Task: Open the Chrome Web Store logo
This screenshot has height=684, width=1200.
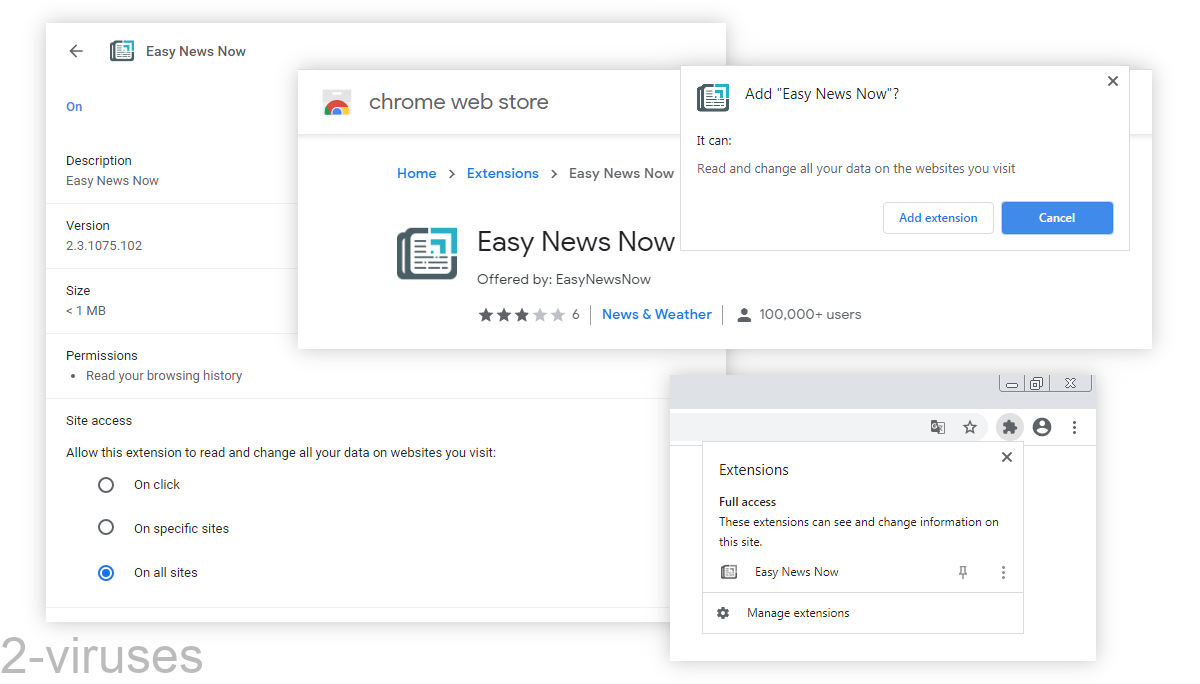Action: pyautogui.click(x=338, y=101)
